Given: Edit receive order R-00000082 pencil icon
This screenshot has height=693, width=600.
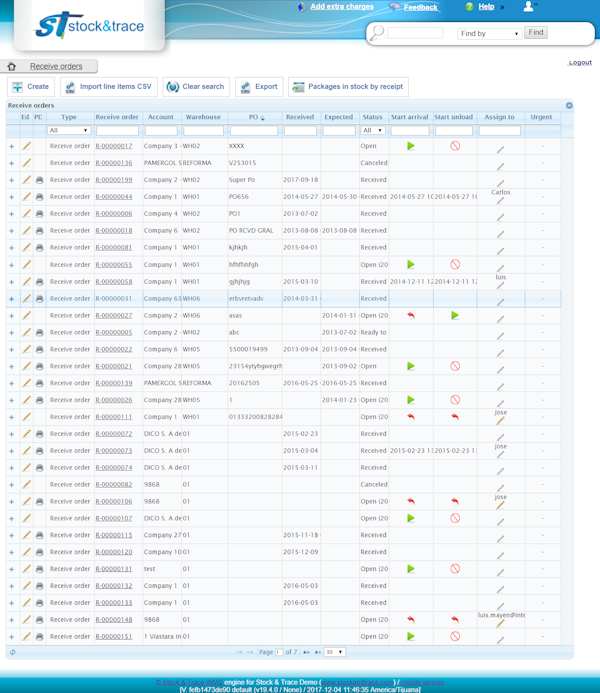Looking at the screenshot, I should [27, 484].
